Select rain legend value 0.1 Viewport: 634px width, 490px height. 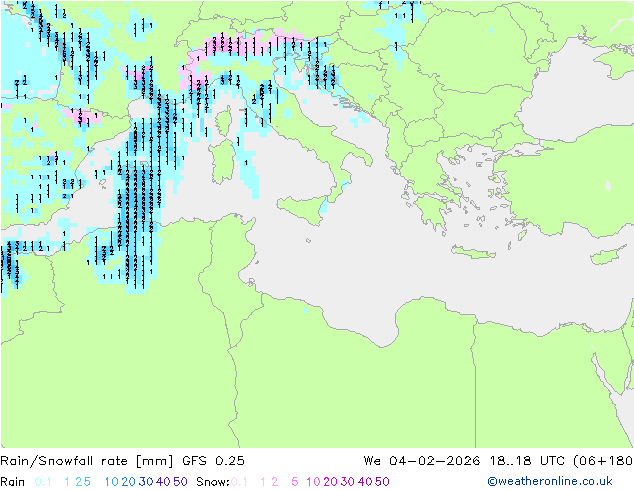point(43,482)
